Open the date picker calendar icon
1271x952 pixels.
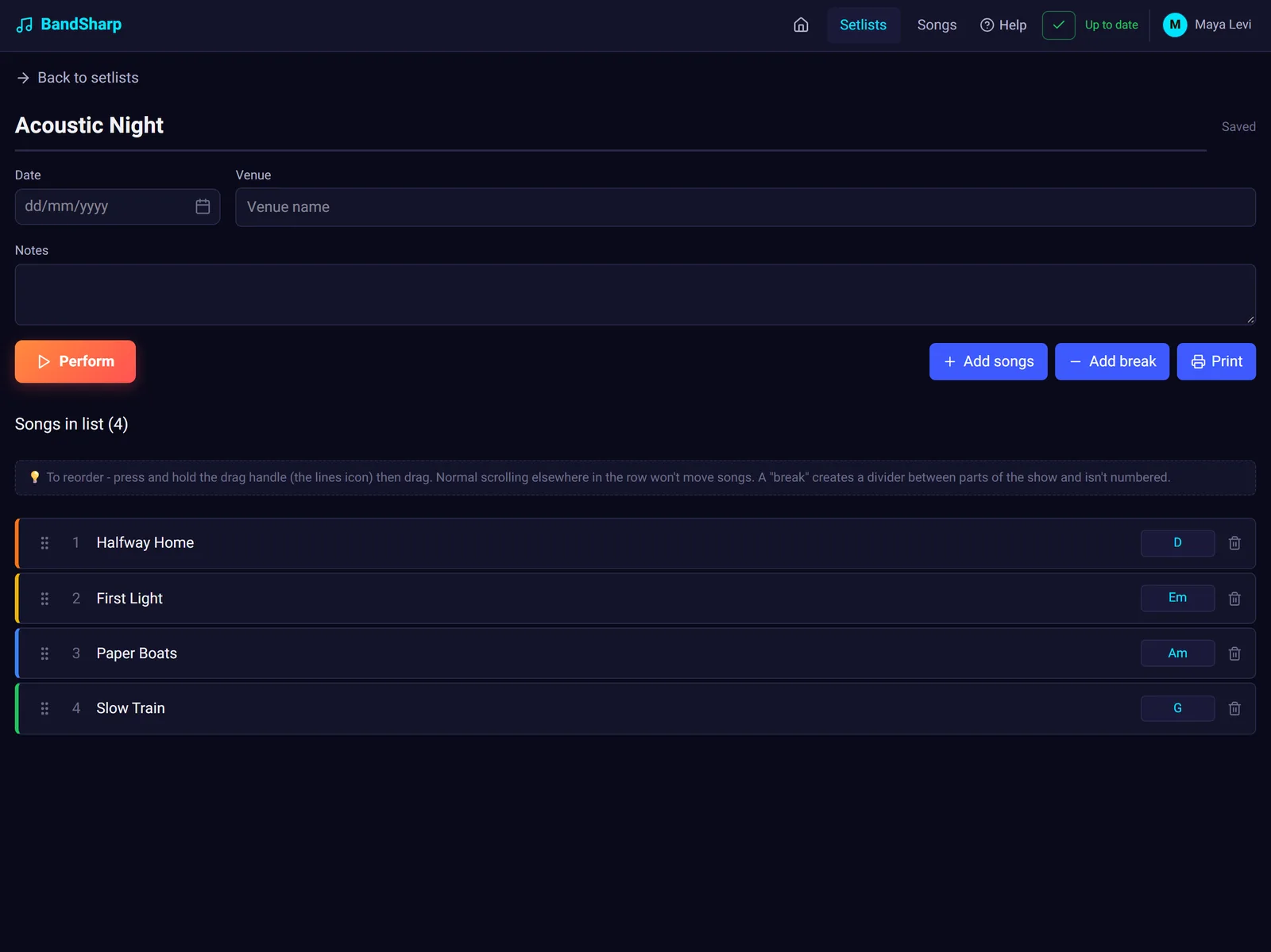(x=203, y=206)
